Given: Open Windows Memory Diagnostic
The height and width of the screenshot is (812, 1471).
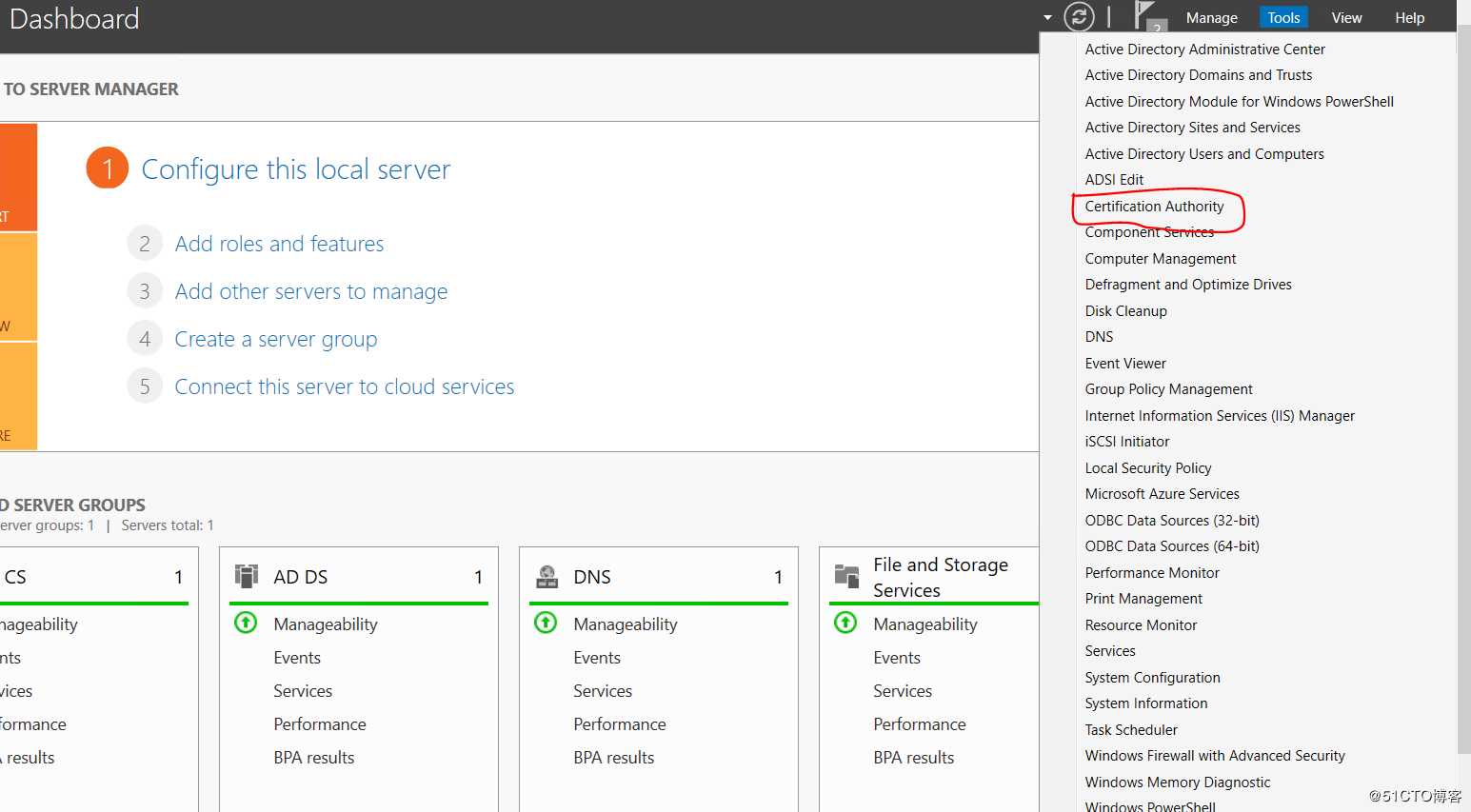Looking at the screenshot, I should pyautogui.click(x=1178, y=782).
